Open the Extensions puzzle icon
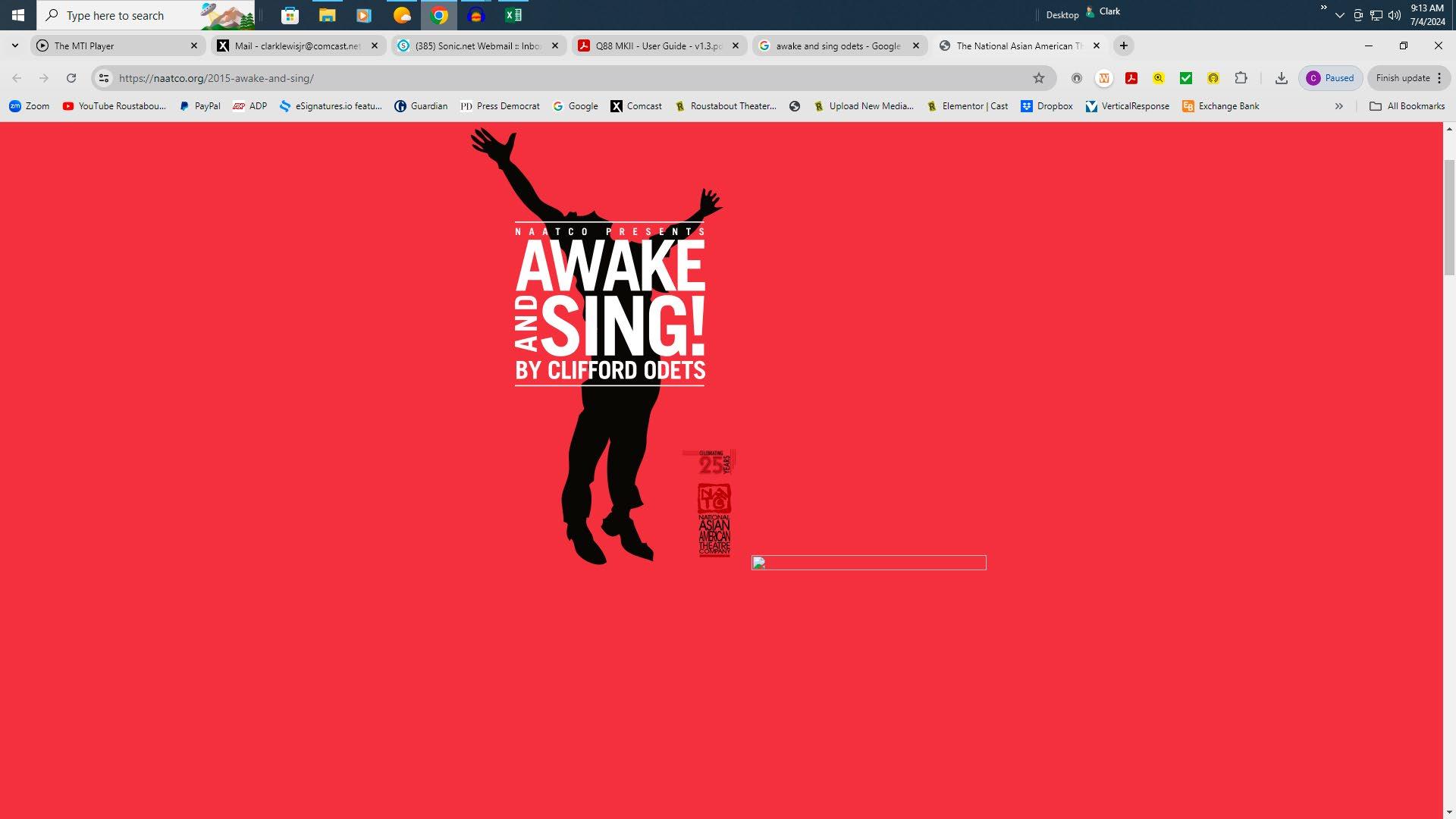 coord(1241,78)
